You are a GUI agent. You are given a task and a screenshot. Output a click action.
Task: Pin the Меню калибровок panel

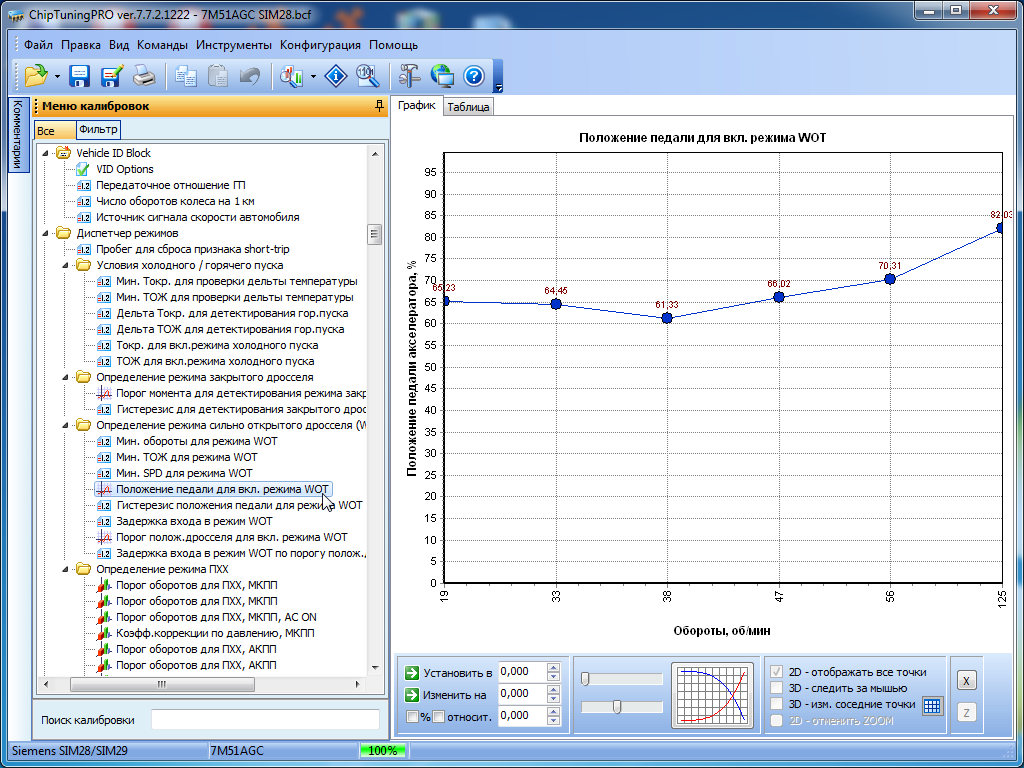(x=379, y=106)
